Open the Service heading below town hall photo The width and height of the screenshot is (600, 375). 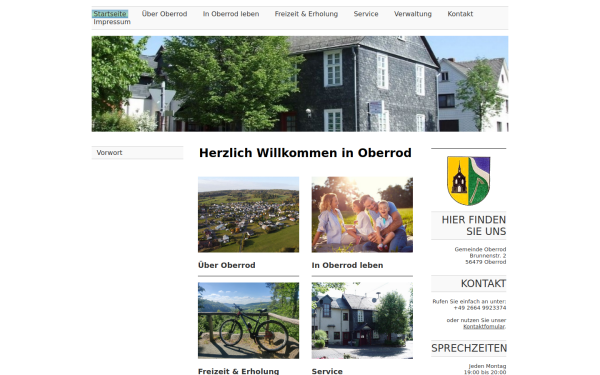(x=327, y=371)
